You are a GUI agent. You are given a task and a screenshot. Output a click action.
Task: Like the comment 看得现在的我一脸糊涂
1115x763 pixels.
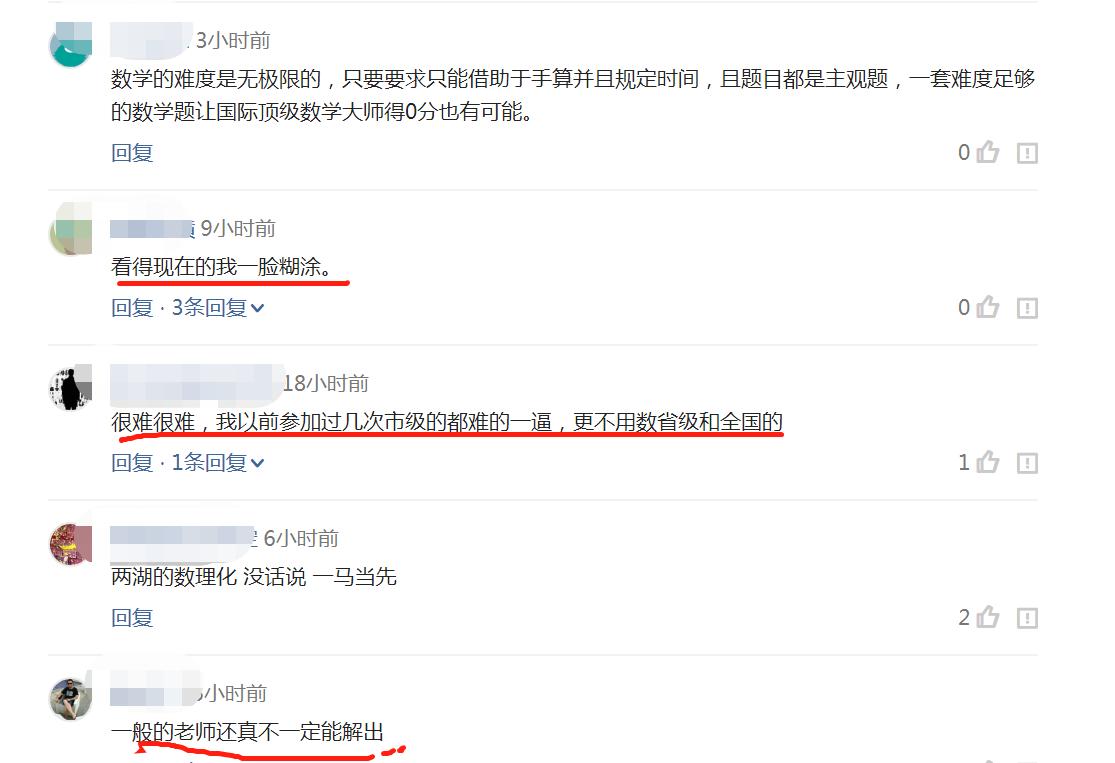point(988,307)
